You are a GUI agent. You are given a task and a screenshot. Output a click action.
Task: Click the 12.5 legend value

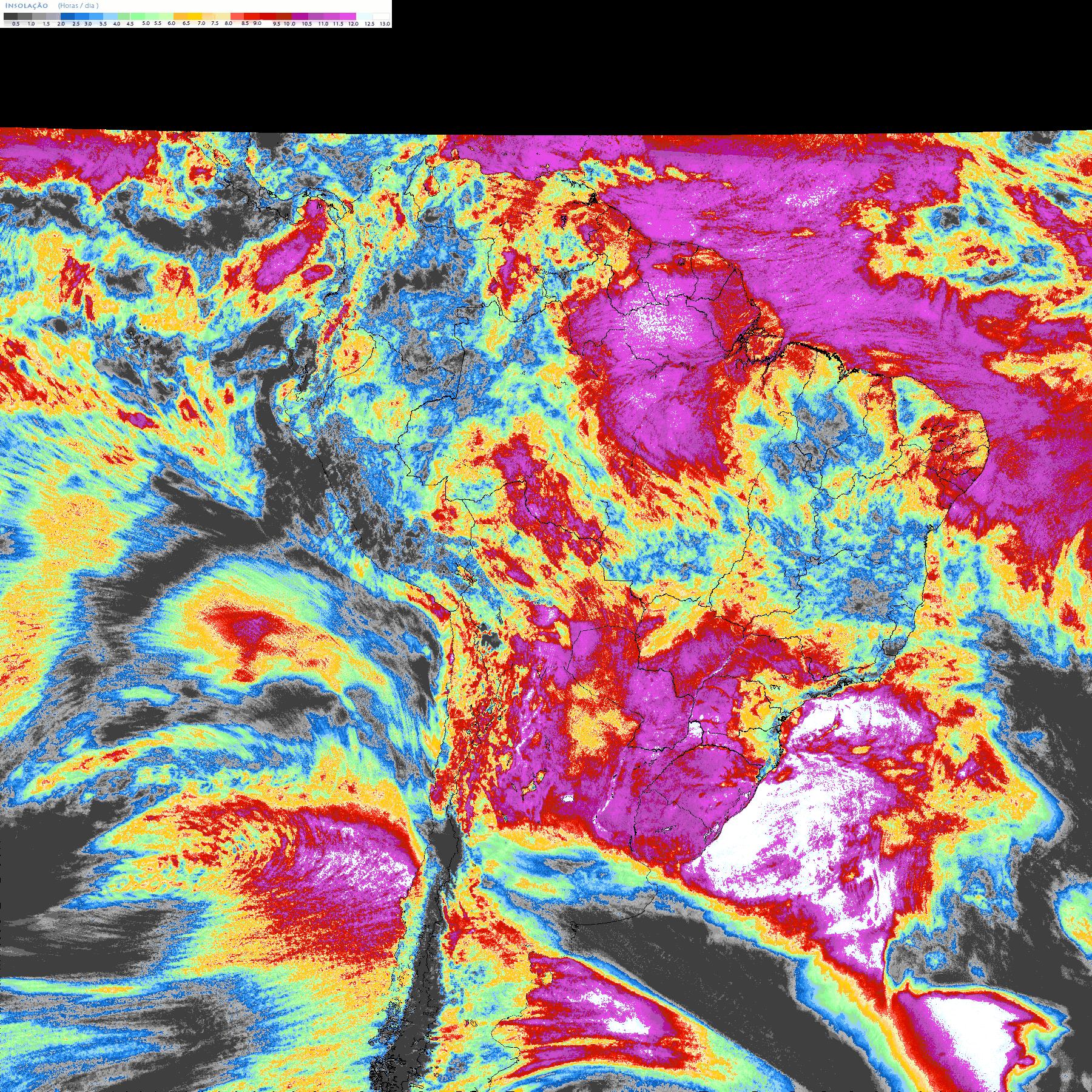click(x=369, y=24)
